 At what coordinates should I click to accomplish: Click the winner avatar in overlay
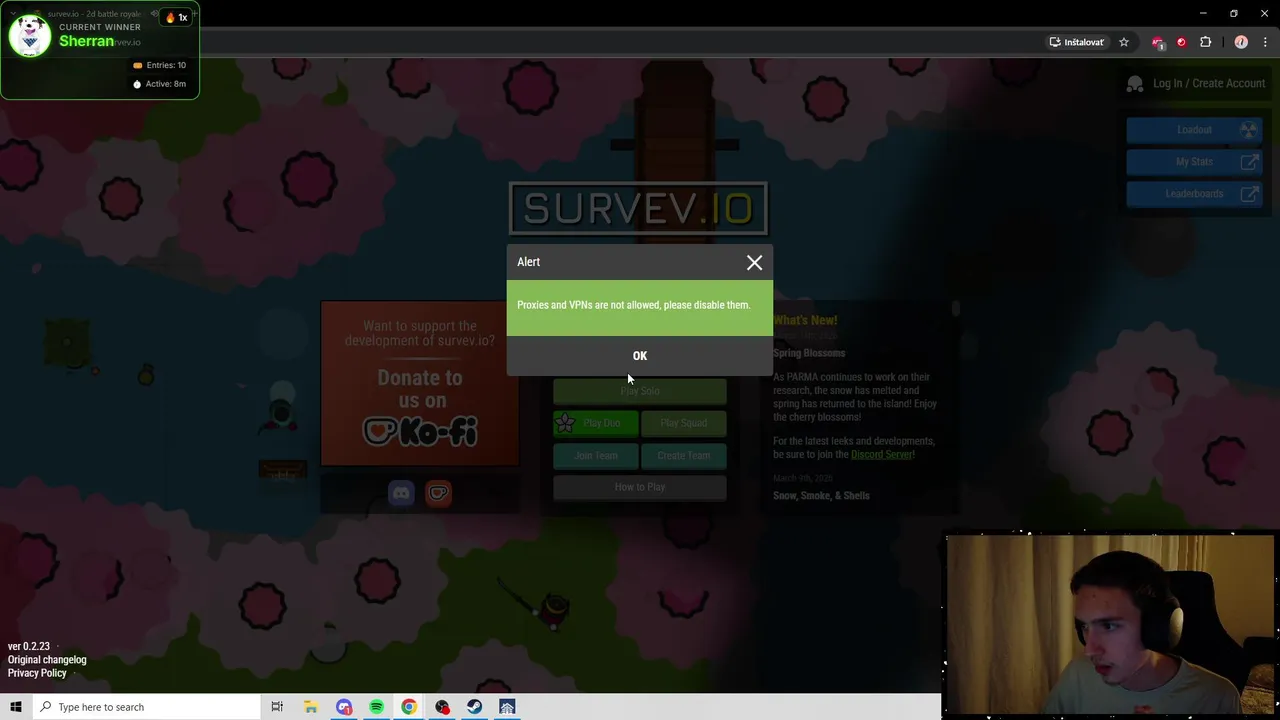[x=29, y=37]
